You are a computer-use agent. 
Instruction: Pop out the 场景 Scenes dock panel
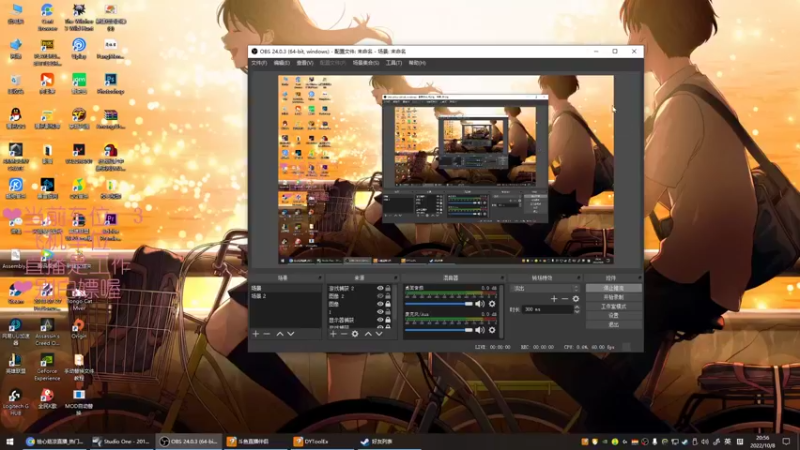coord(320,278)
